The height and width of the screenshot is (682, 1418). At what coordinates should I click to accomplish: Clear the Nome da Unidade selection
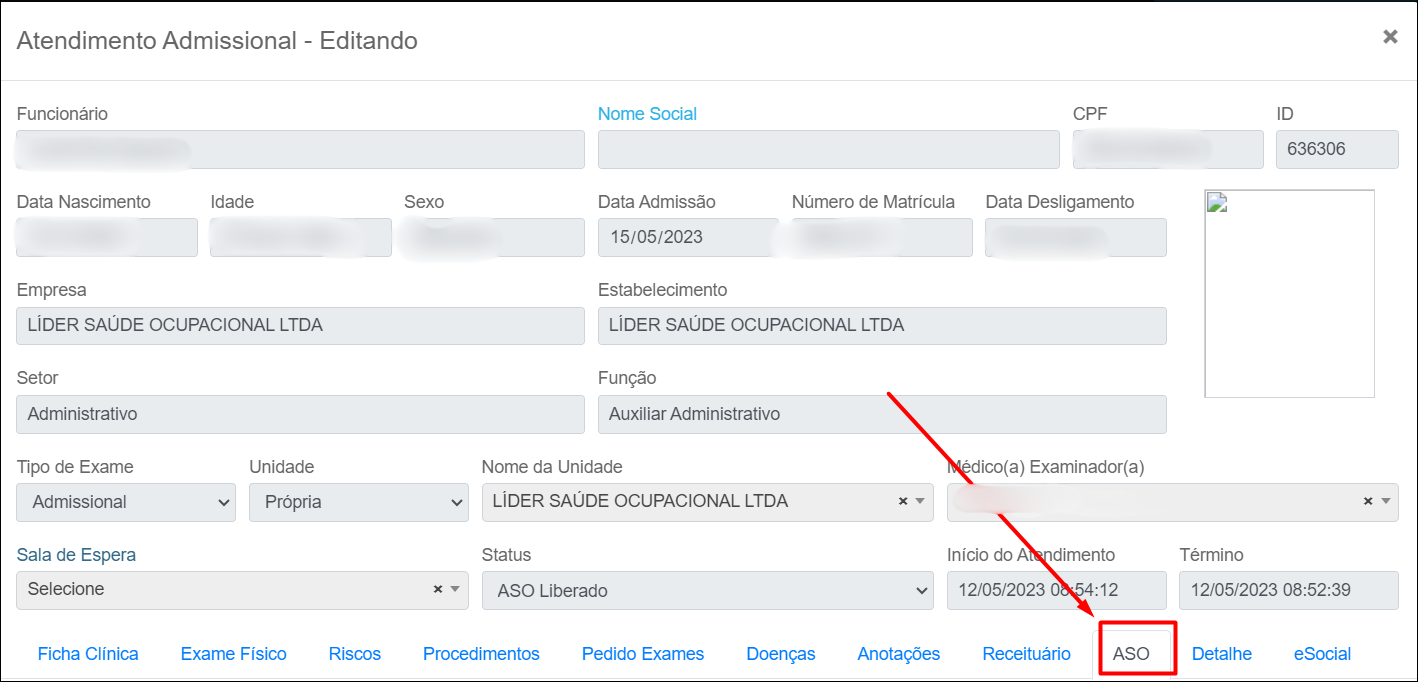pyautogui.click(x=902, y=502)
